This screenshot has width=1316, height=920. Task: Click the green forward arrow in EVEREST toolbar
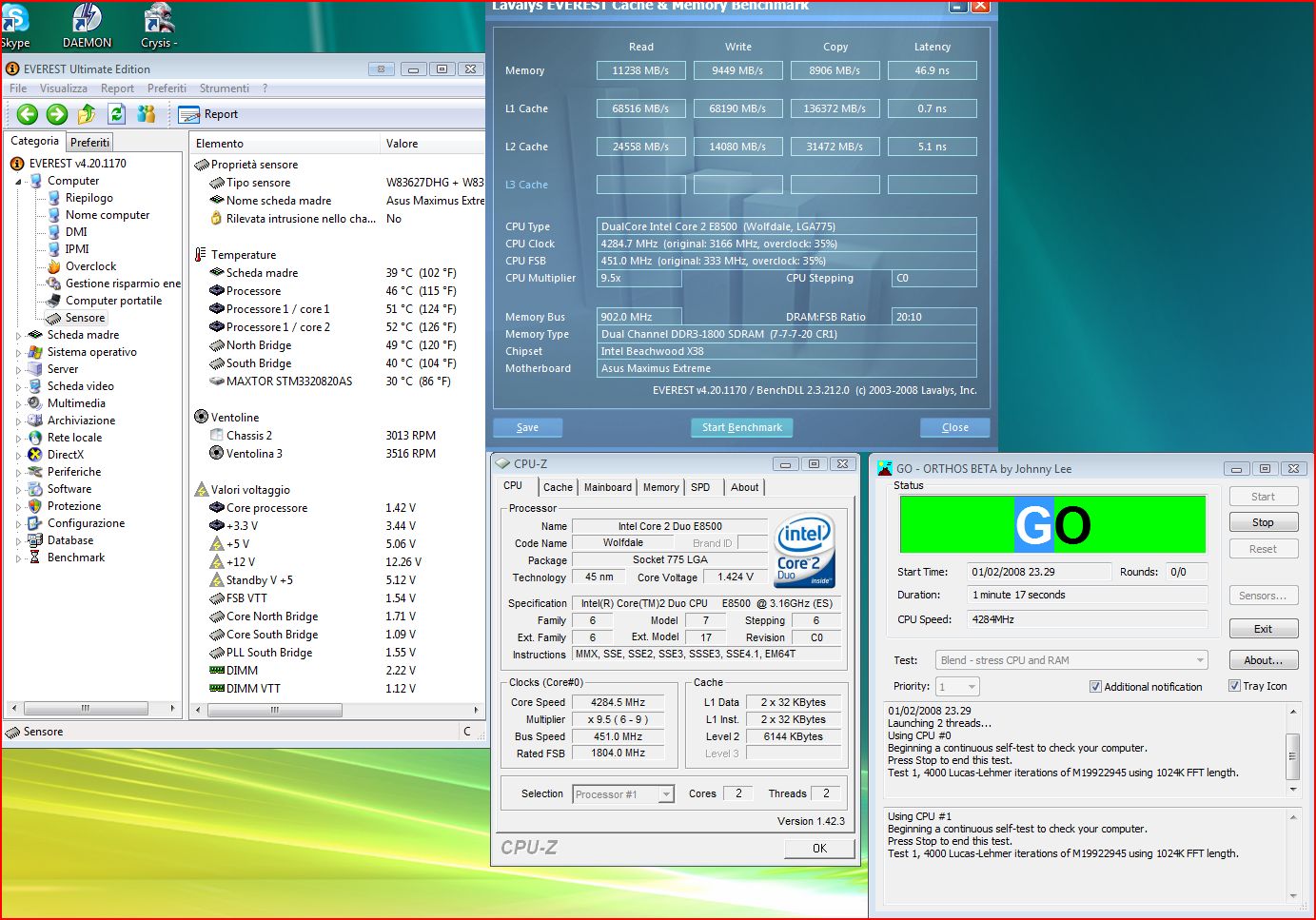pyautogui.click(x=57, y=114)
